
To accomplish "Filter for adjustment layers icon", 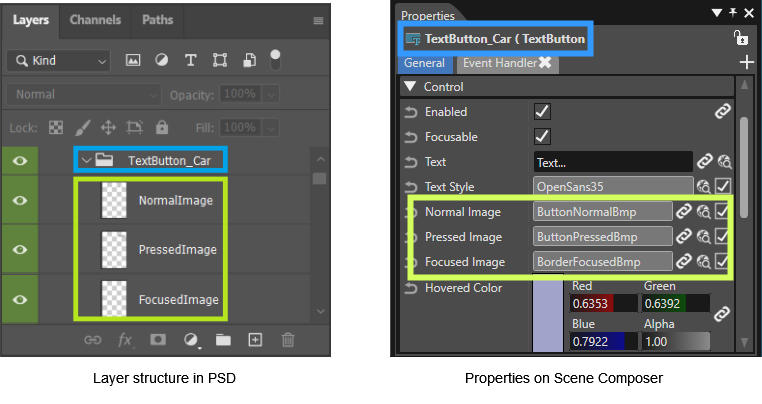I will click(161, 60).
